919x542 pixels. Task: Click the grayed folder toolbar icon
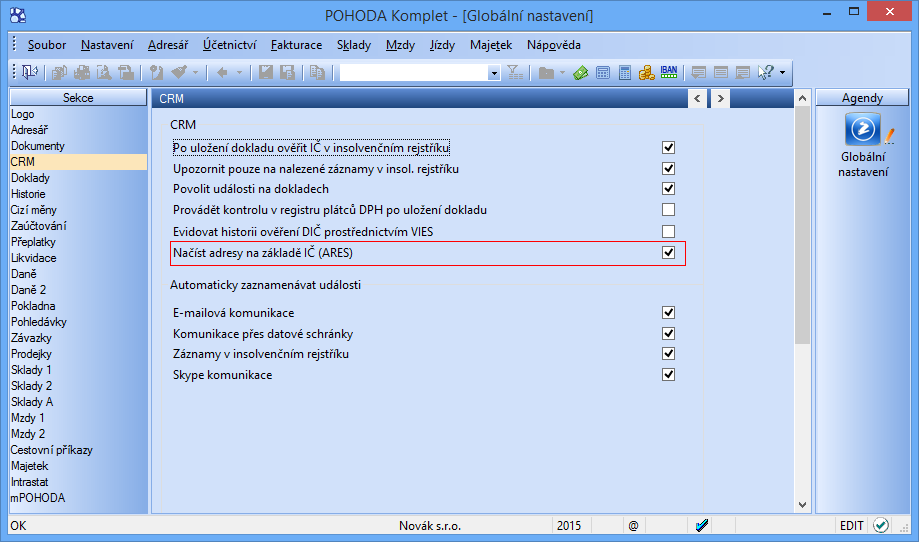[546, 72]
